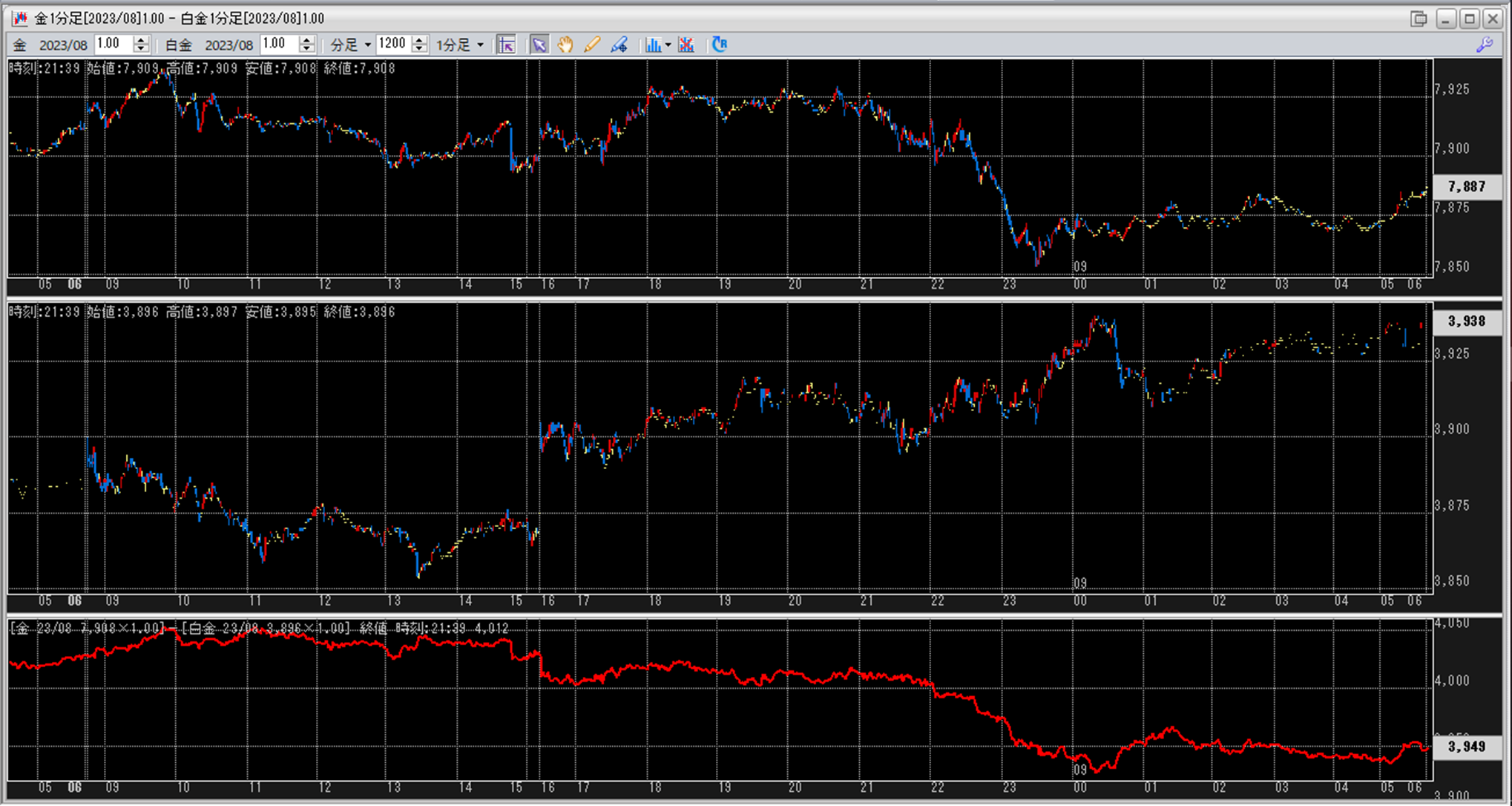Screen dimensions: 1512x806
Task: Open the bar chart indicator tool
Action: [652, 45]
